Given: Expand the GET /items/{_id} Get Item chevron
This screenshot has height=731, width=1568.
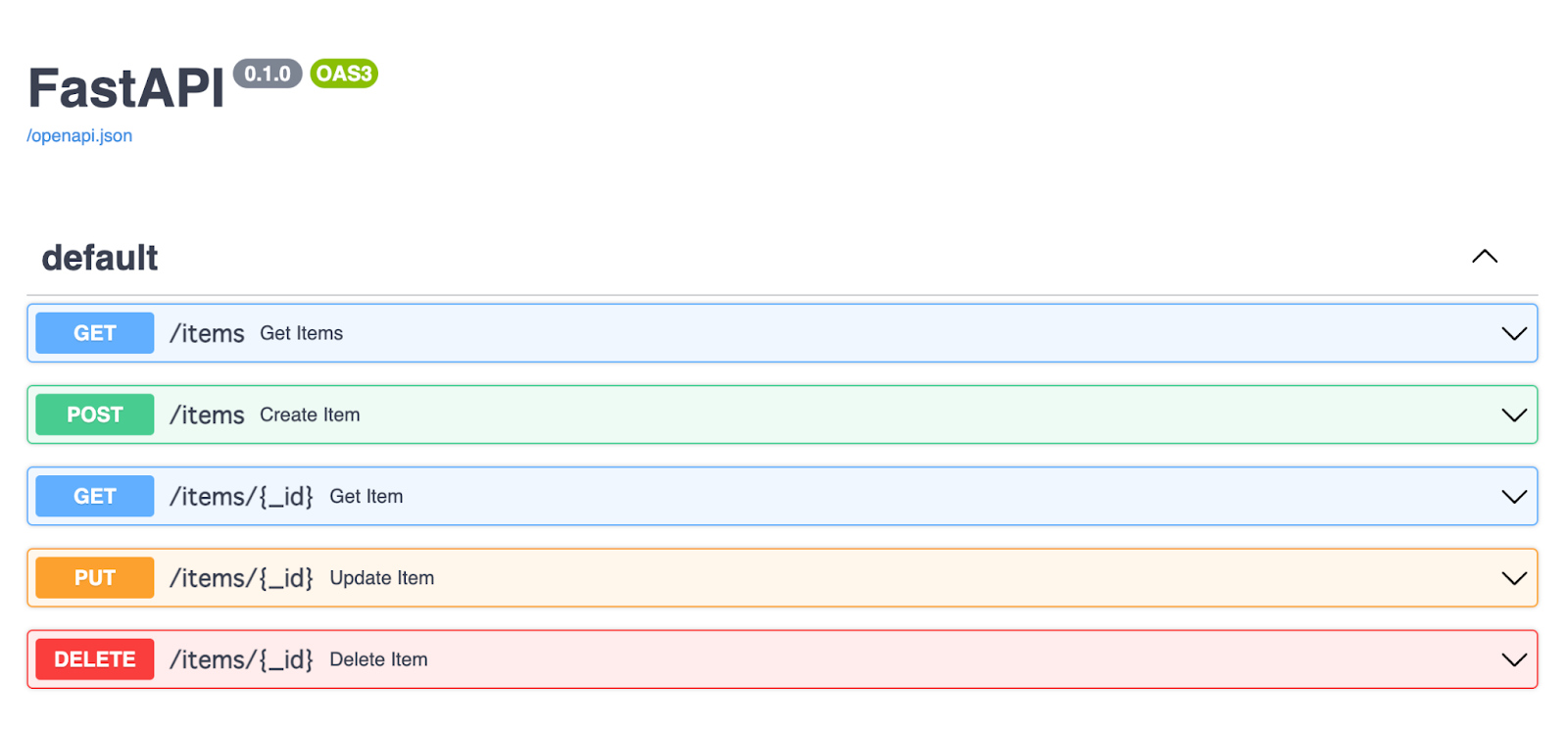Looking at the screenshot, I should click(x=1514, y=496).
